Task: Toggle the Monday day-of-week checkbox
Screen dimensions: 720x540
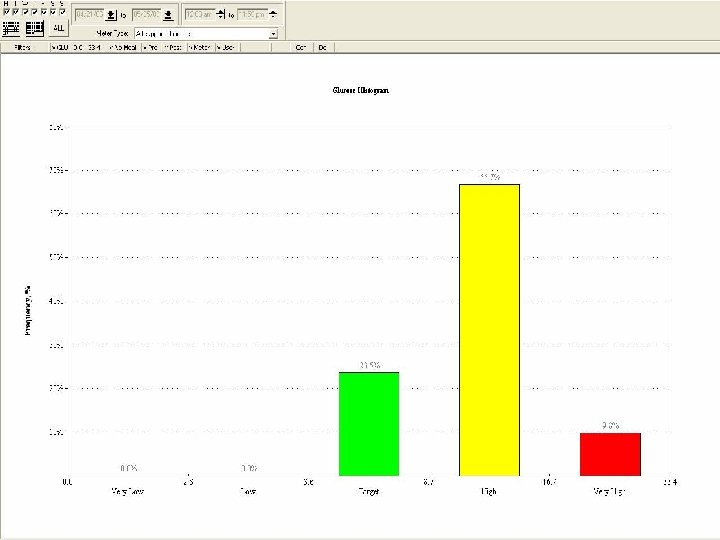Action: point(6,11)
